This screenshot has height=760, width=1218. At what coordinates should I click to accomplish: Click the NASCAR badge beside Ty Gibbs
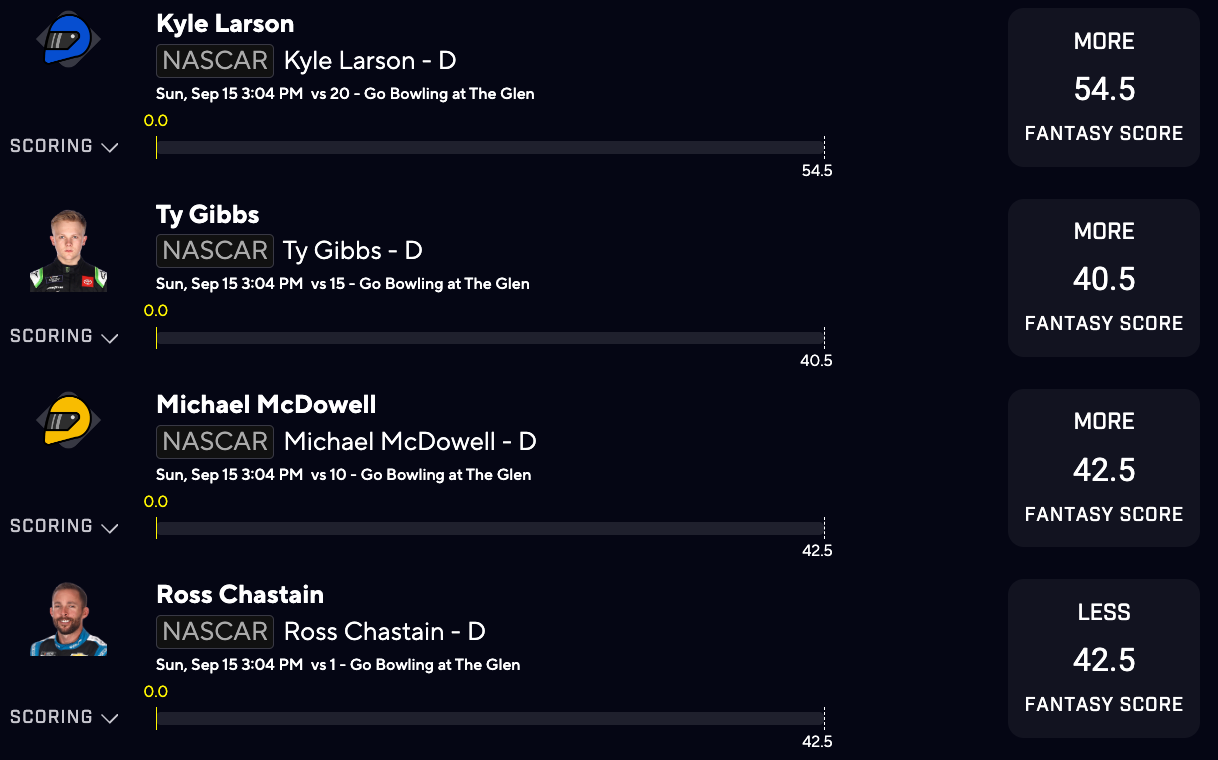pos(215,250)
